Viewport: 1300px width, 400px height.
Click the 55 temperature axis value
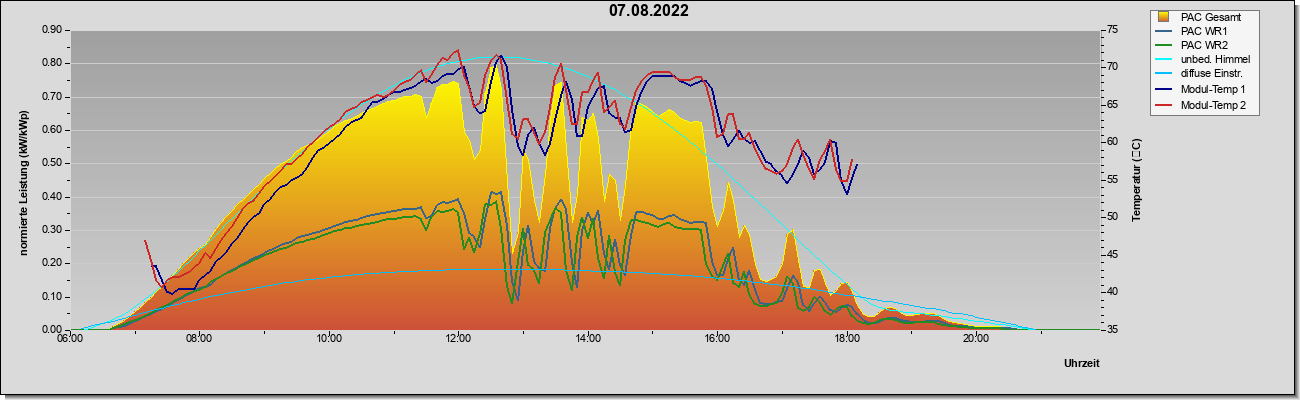1112,180
